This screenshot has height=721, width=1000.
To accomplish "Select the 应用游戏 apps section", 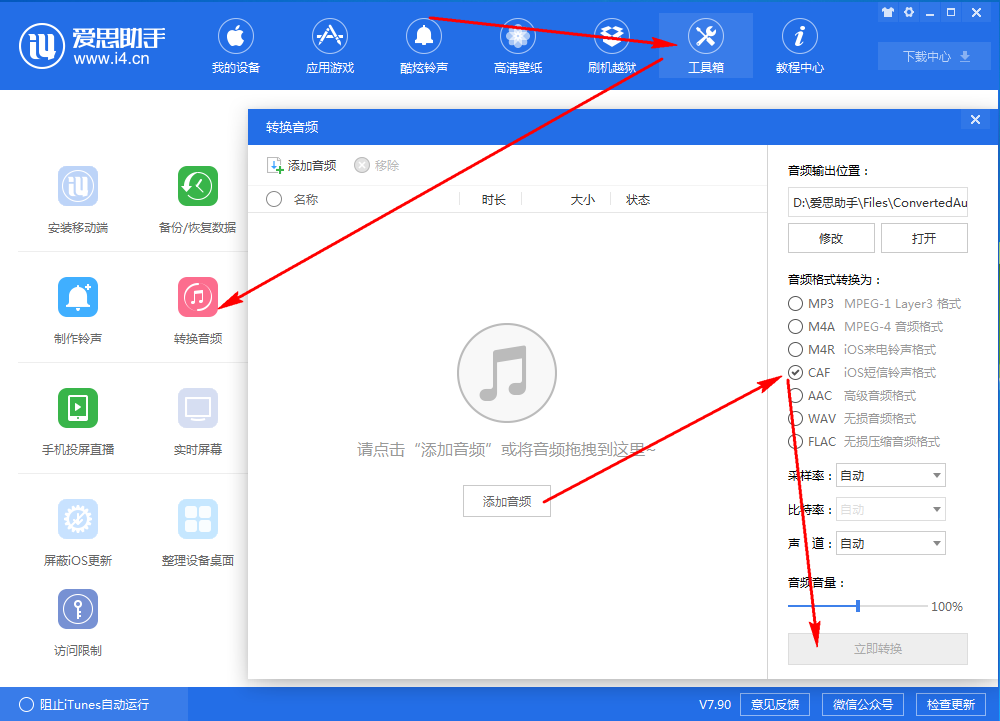I will coord(329,45).
